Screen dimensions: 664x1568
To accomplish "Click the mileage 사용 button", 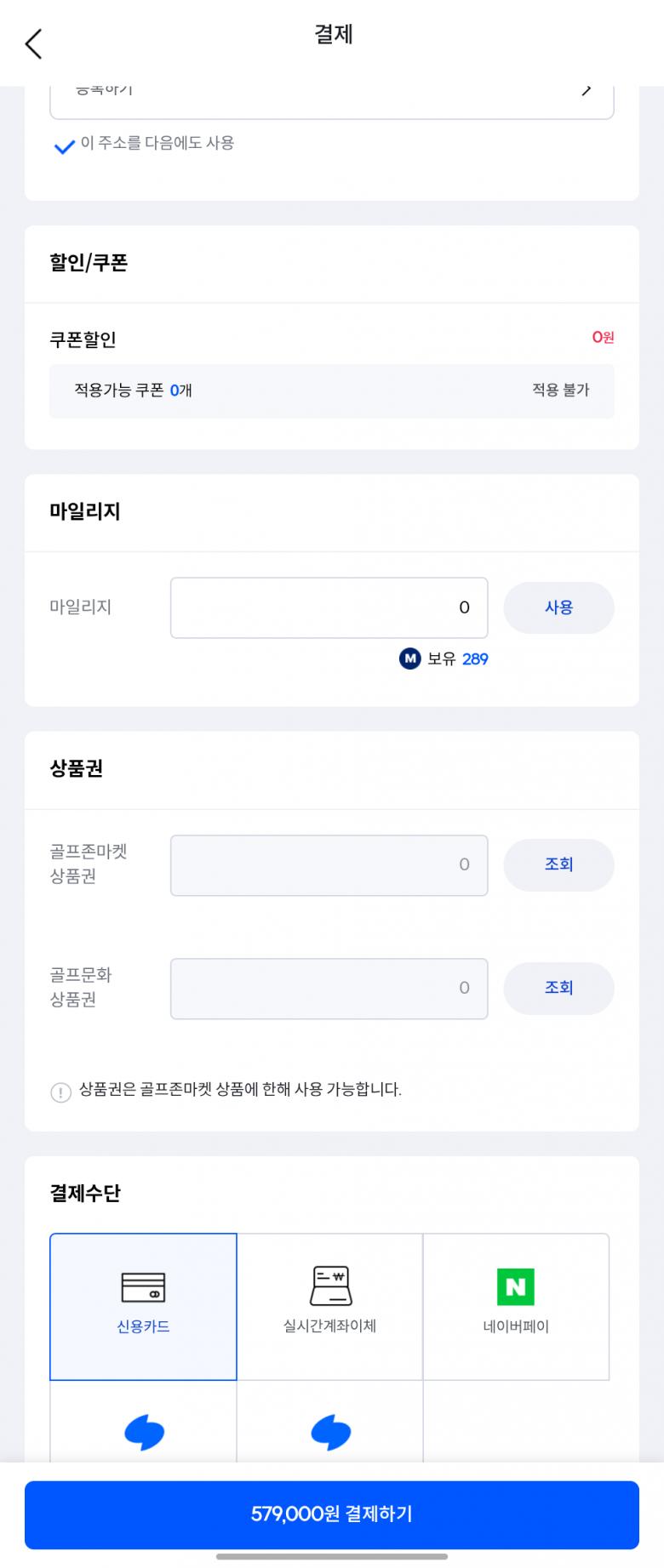I will coord(558,607).
